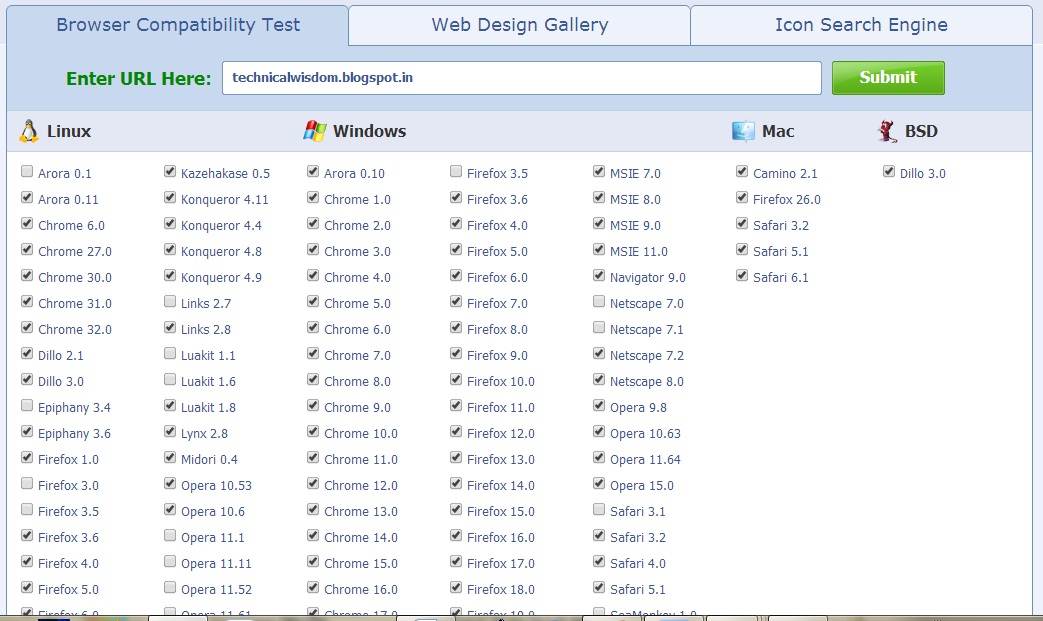This screenshot has height=621, width=1043.
Task: Uncheck Netscape 8.0
Action: pos(599,379)
